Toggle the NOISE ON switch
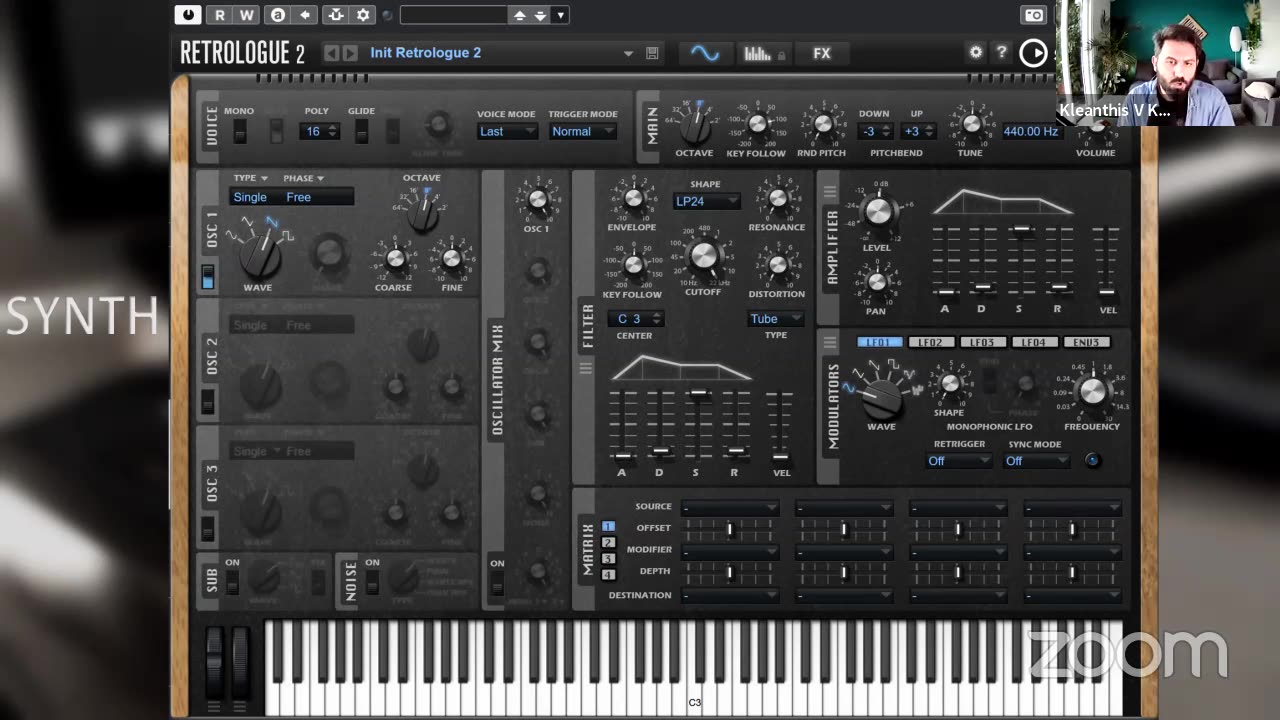The width and height of the screenshot is (1280, 720). coord(372,581)
